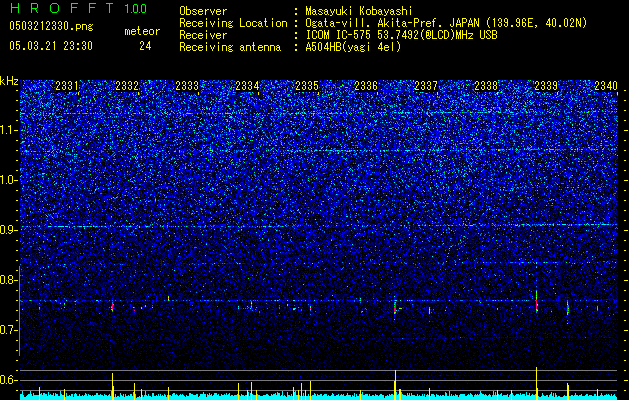Click the date stamp 05.03.21 23:30
This screenshot has height=400, width=629.
click(x=51, y=46)
